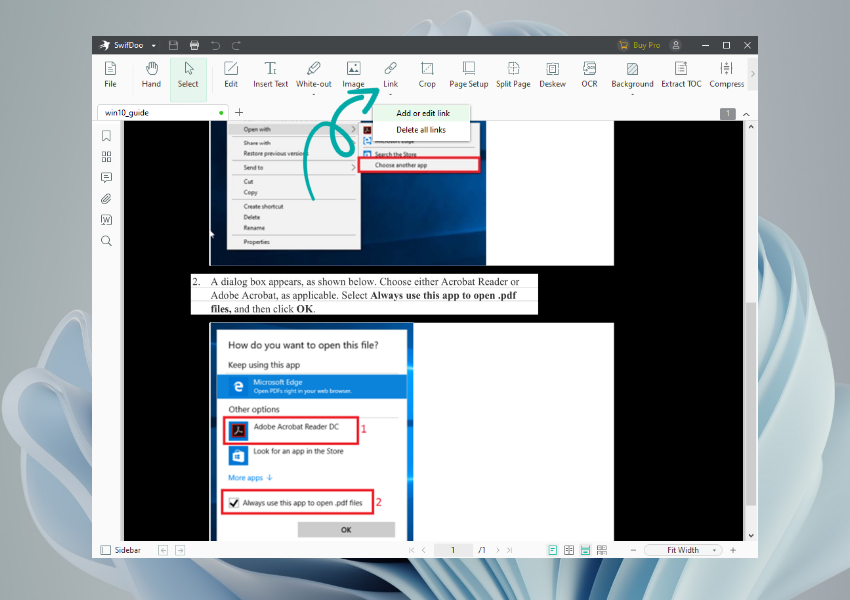Toggle the Sidebar in status bar
The image size is (850, 600).
click(x=120, y=550)
